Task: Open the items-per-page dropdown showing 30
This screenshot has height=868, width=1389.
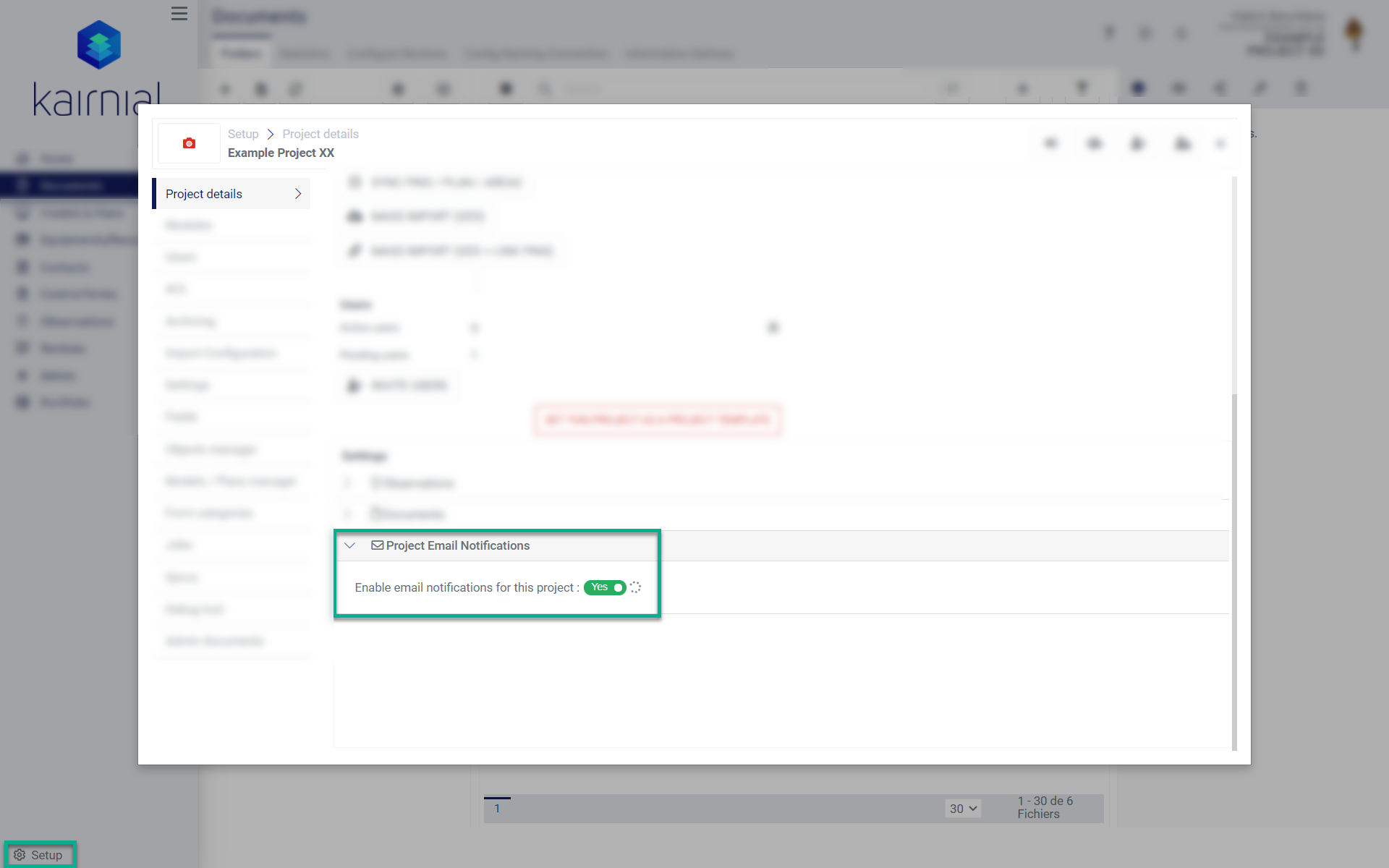Action: click(x=963, y=808)
